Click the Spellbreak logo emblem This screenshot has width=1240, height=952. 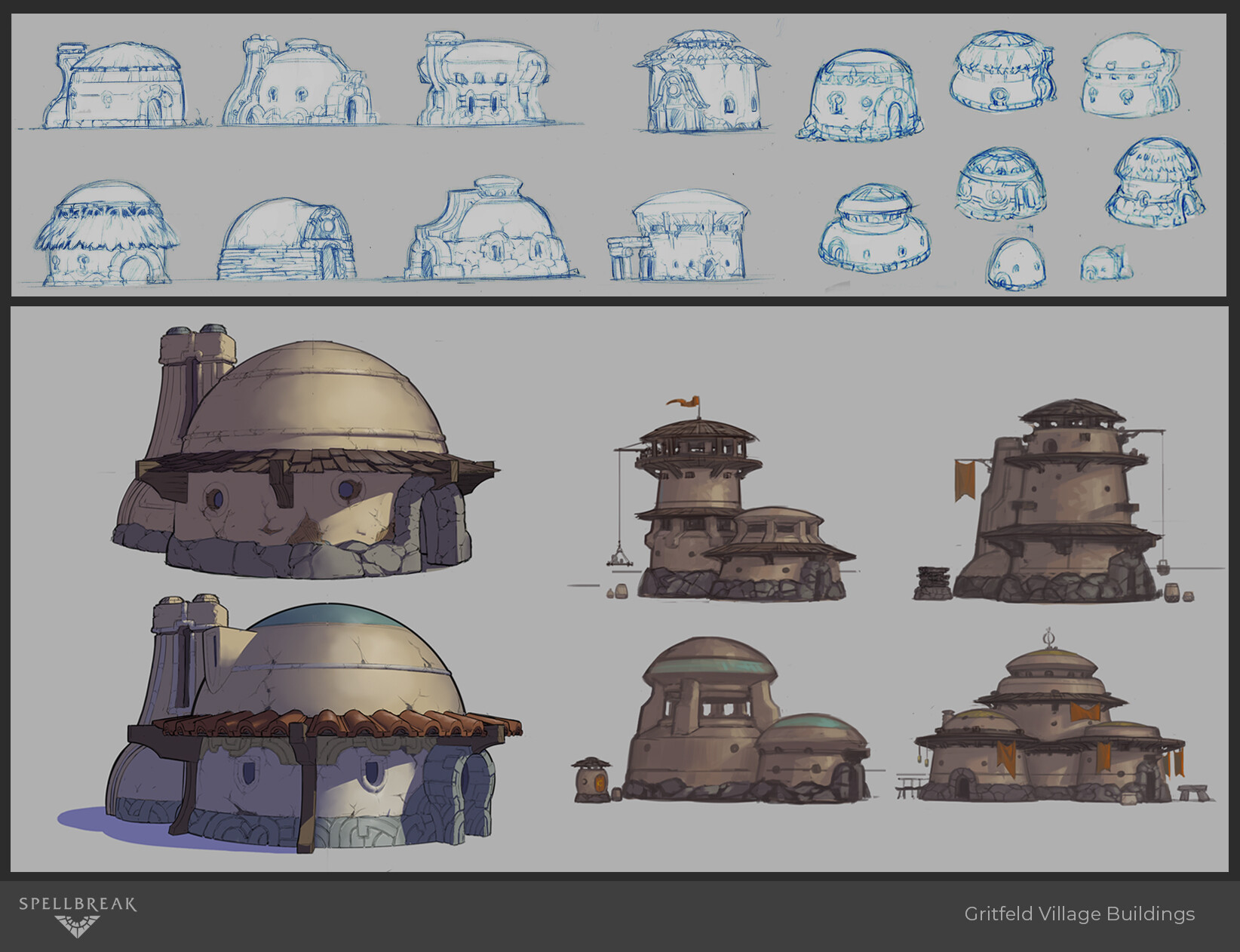78,926
